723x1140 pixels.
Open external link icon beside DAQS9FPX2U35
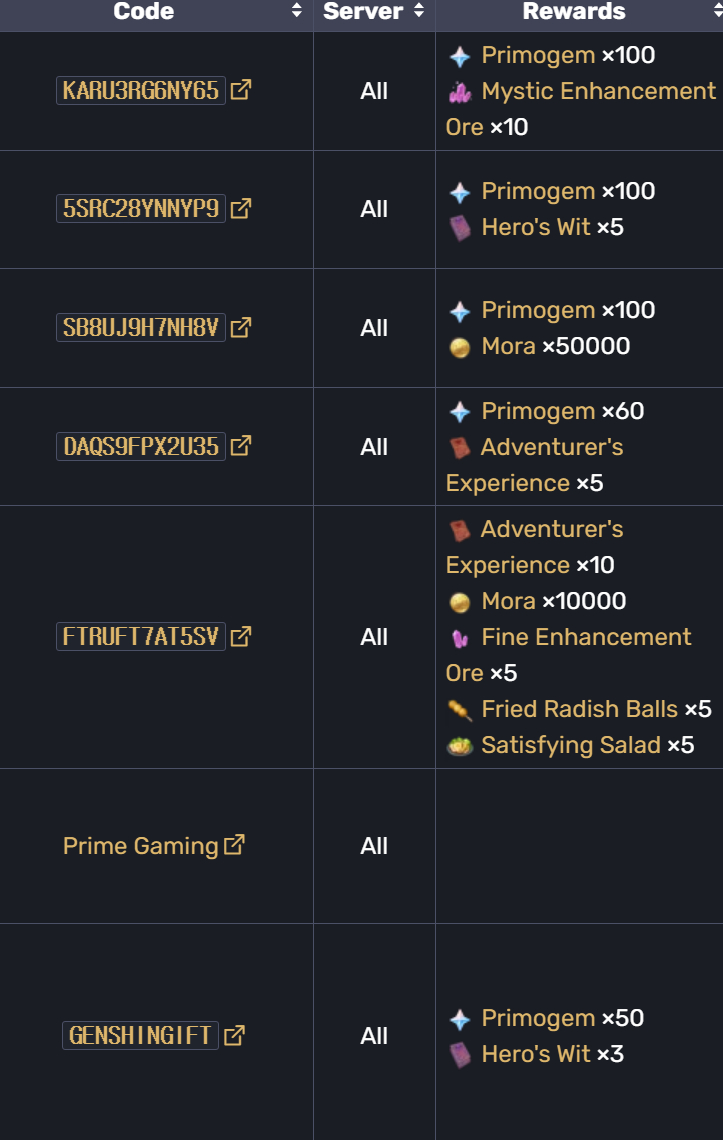pyautogui.click(x=241, y=446)
